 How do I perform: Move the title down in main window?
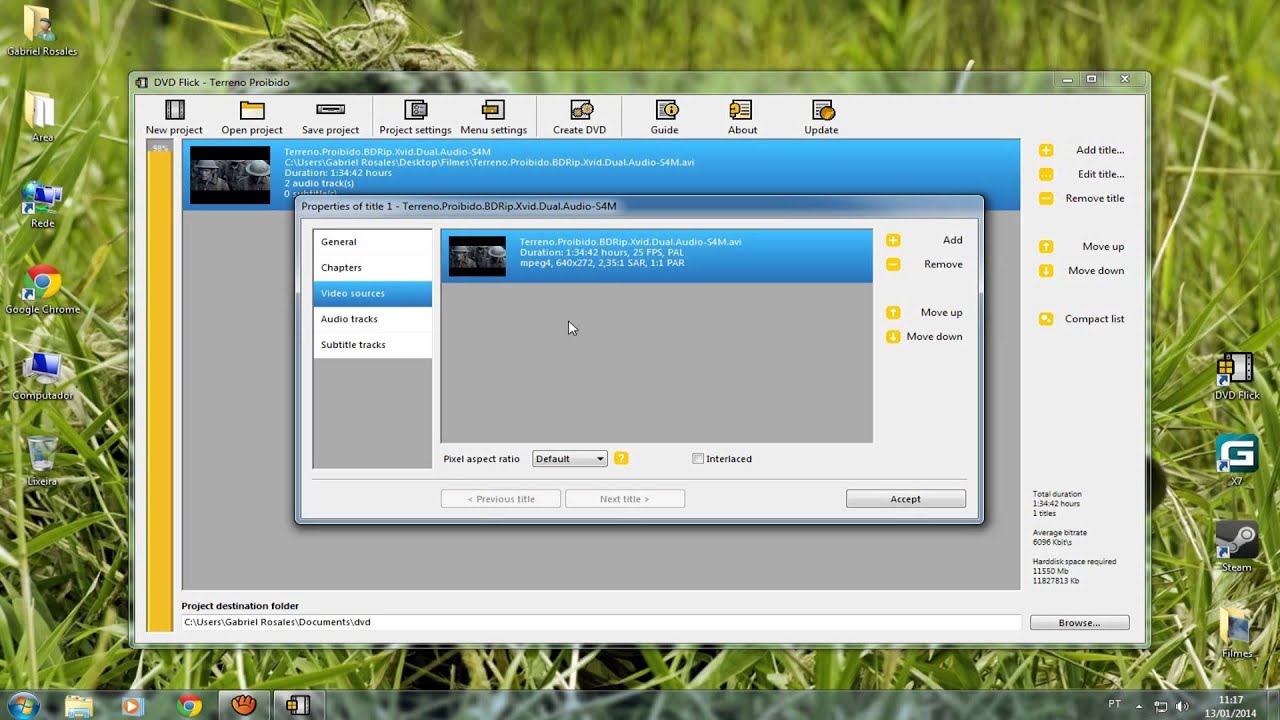coord(1082,270)
